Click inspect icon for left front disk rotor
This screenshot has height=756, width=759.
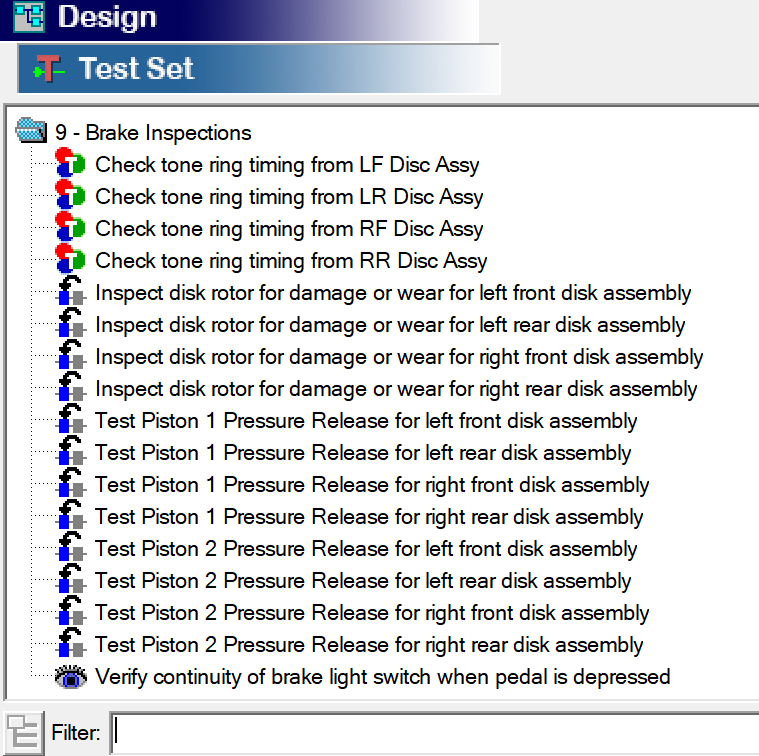point(70,293)
